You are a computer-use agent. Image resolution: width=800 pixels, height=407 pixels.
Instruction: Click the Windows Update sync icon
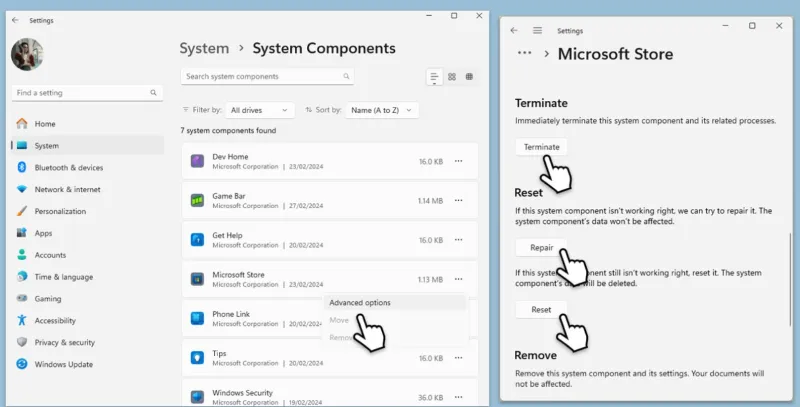tap(21, 364)
